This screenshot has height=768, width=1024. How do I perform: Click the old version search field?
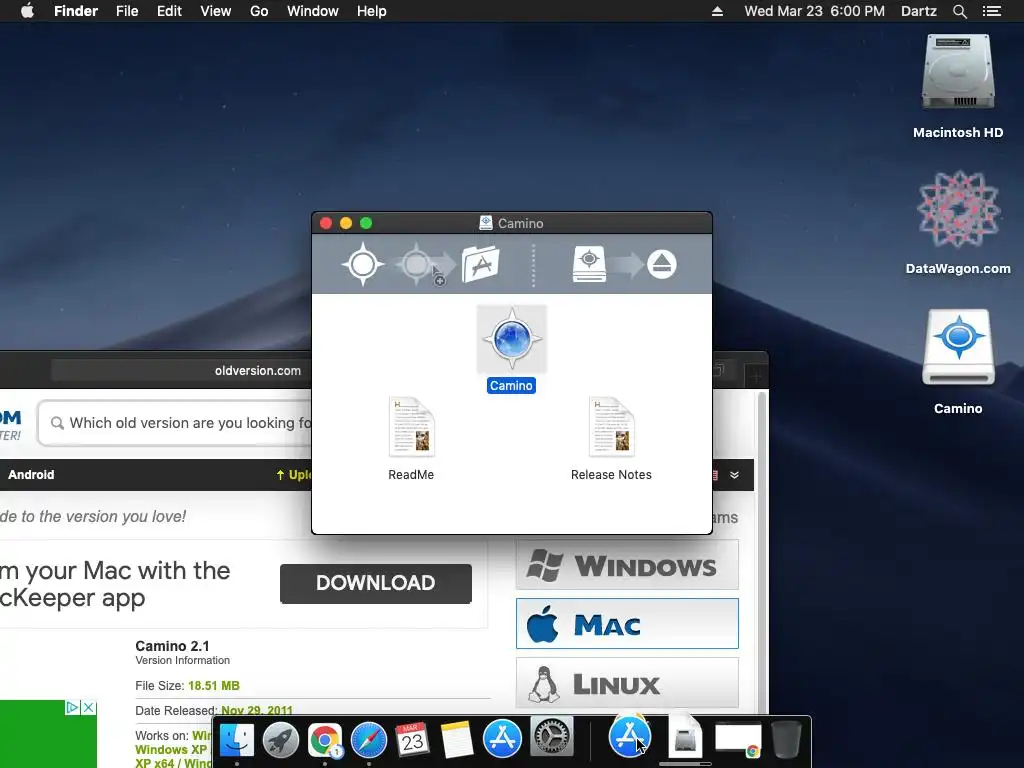coord(175,423)
